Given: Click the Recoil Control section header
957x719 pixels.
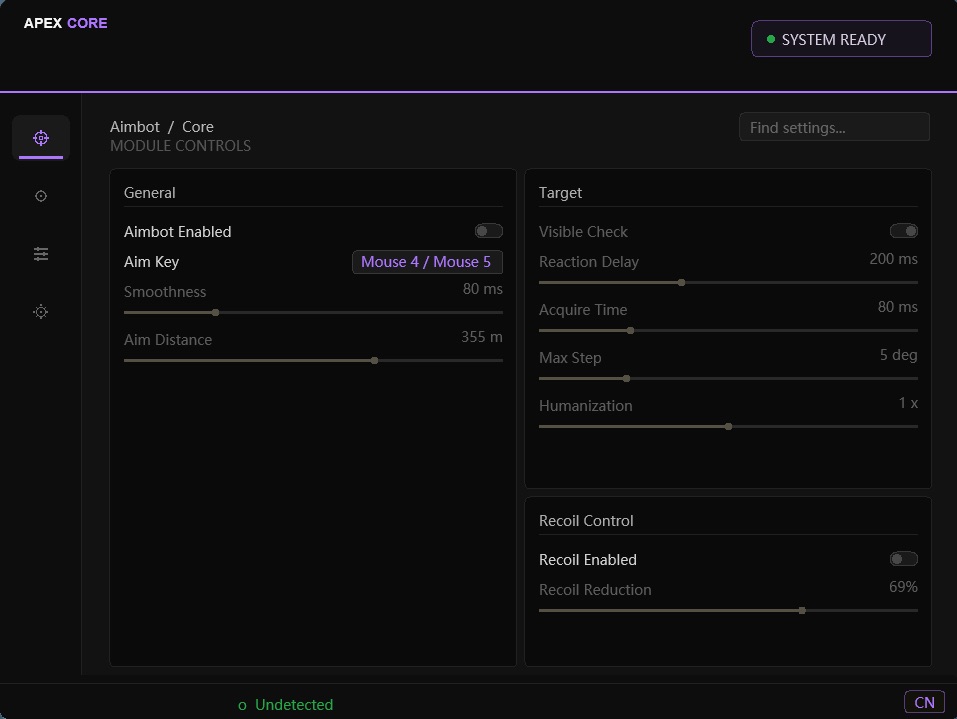Looking at the screenshot, I should point(586,521).
